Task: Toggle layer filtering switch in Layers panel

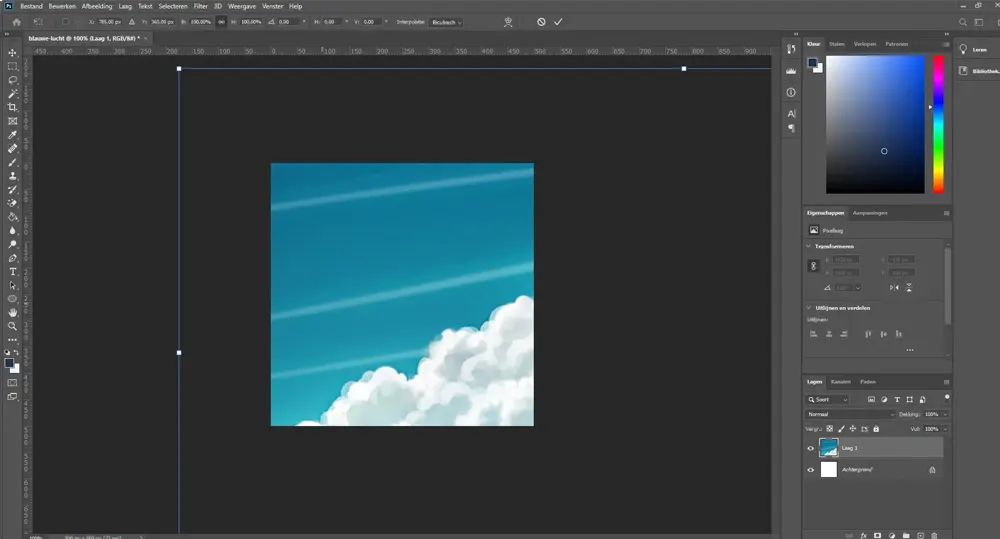Action: 946,398
